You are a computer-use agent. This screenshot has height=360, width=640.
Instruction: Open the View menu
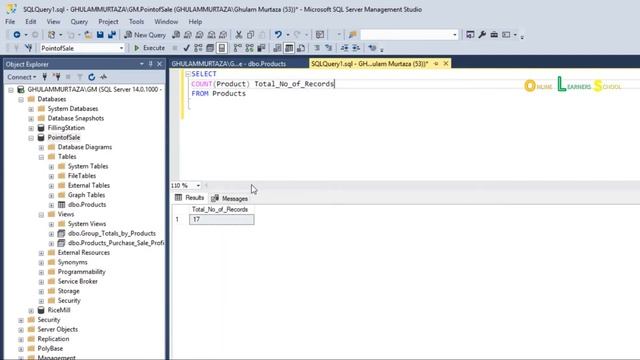coord(53,22)
